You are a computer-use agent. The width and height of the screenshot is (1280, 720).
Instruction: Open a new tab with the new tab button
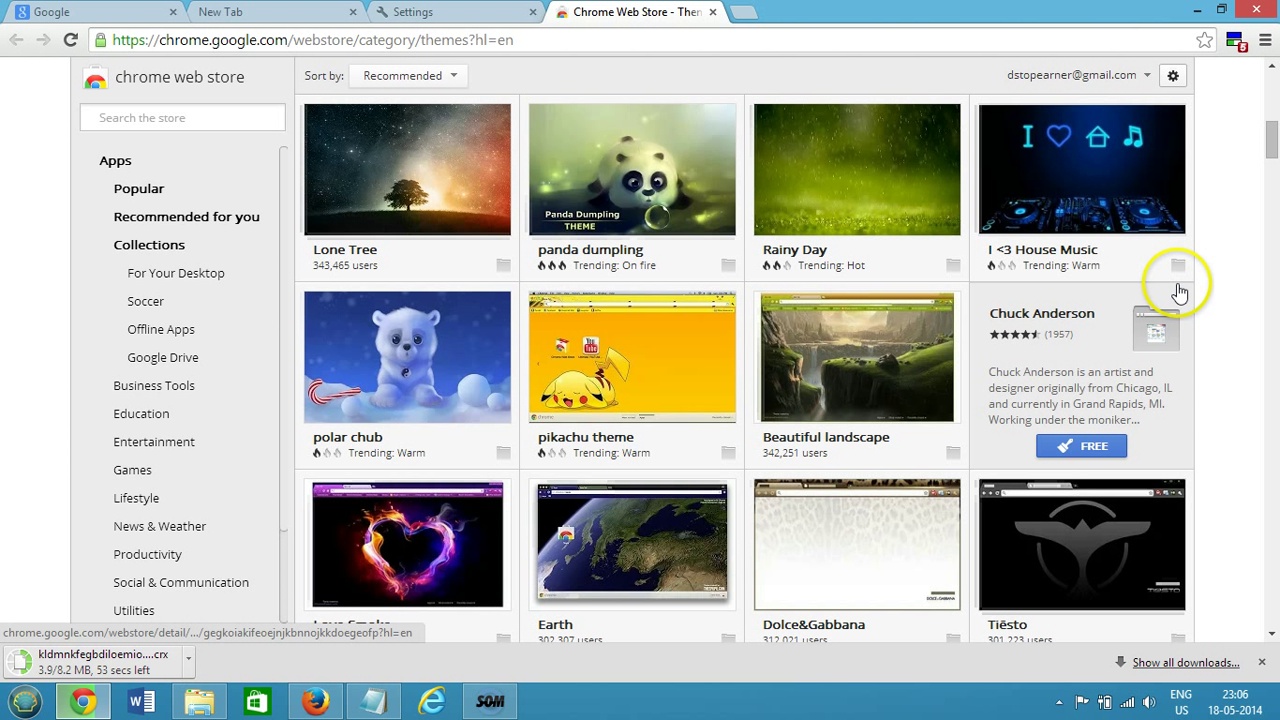(743, 12)
